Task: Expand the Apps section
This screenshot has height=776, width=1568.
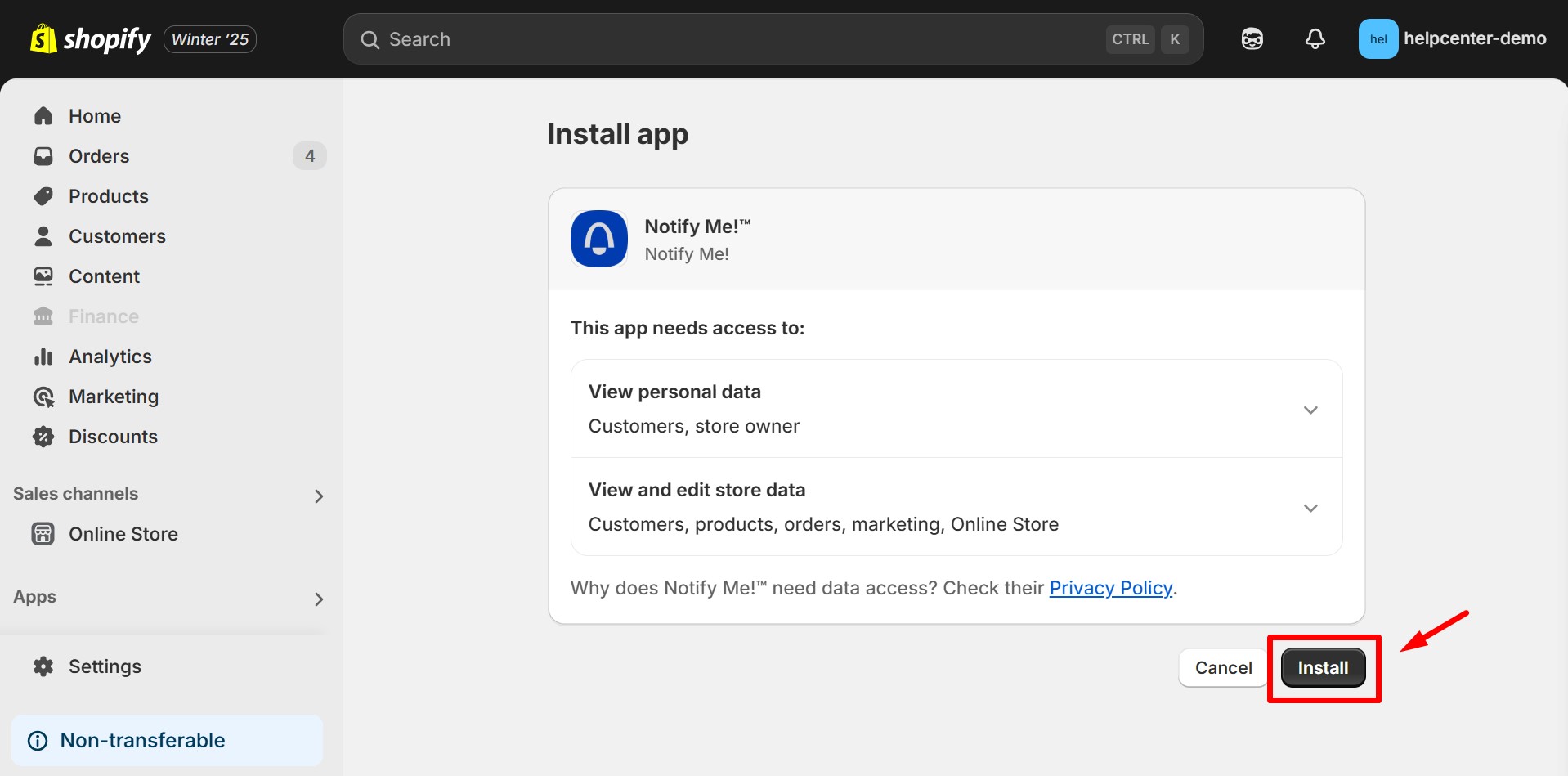Action: pyautogui.click(x=319, y=599)
